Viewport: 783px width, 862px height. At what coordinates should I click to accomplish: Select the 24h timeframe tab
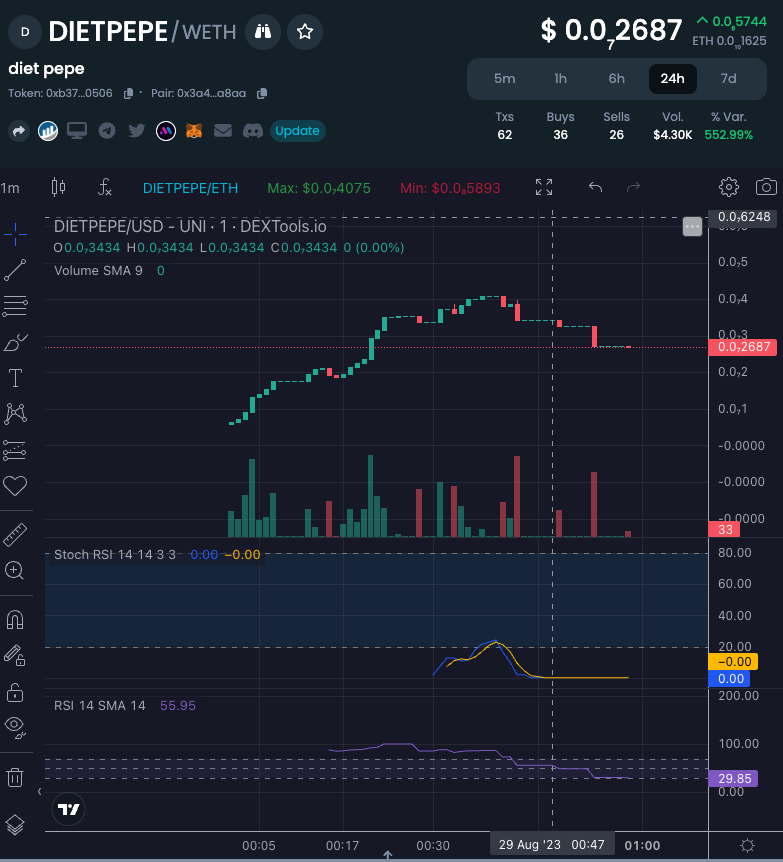point(672,79)
